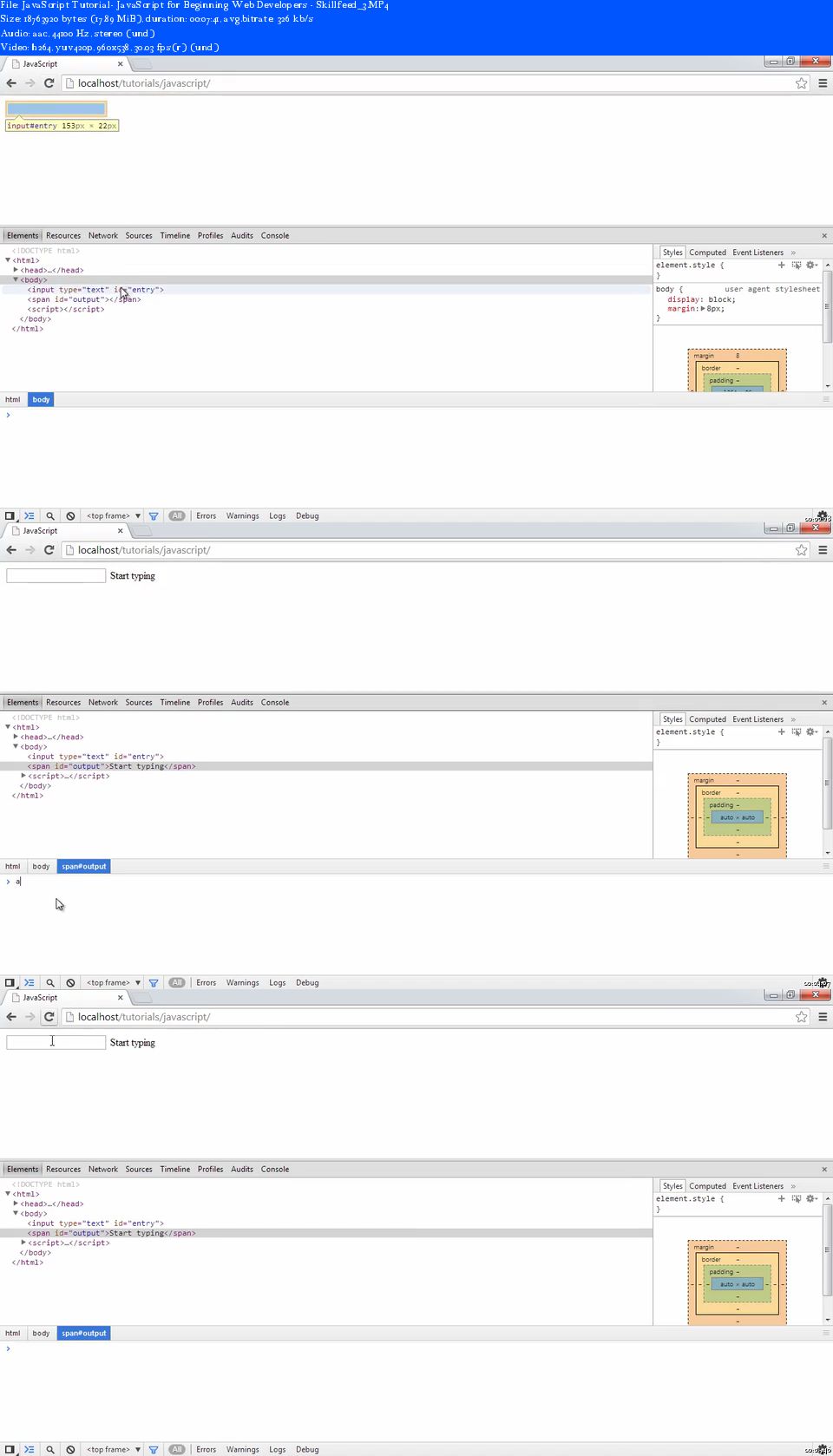The height and width of the screenshot is (1456, 833).
Task: Click the filter funnel icon in the middle frame footer
Action: pos(154,982)
